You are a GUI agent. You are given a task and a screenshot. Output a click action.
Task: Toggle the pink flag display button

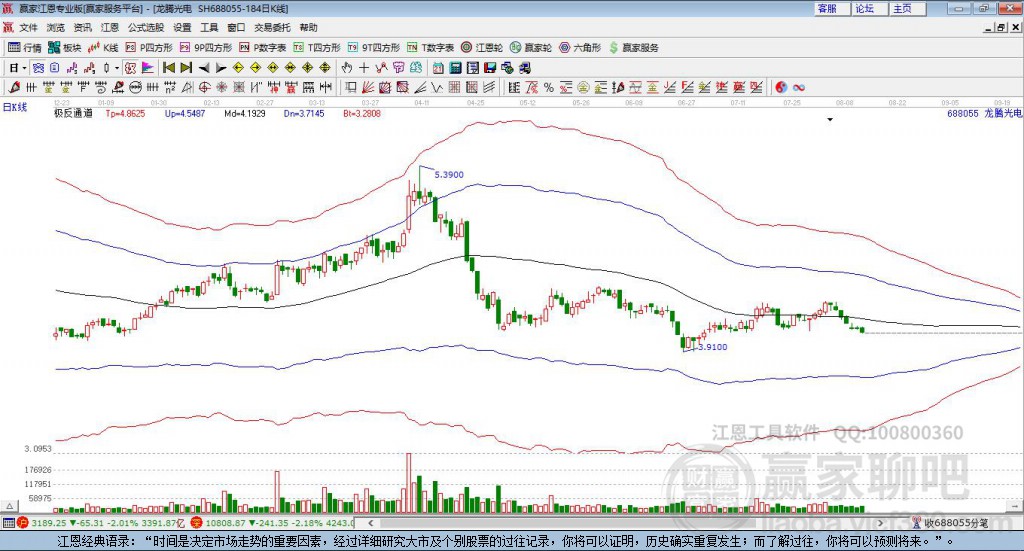click(x=148, y=67)
